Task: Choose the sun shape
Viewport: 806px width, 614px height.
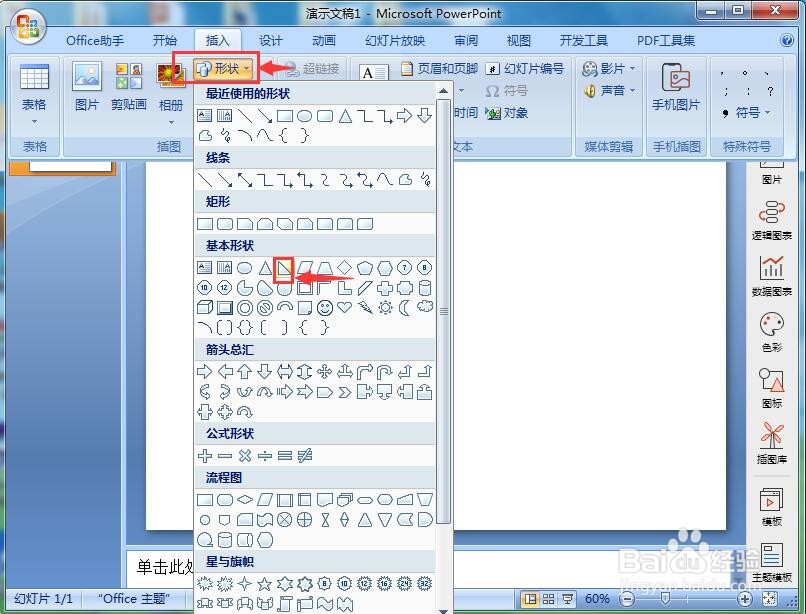Action: (385, 308)
